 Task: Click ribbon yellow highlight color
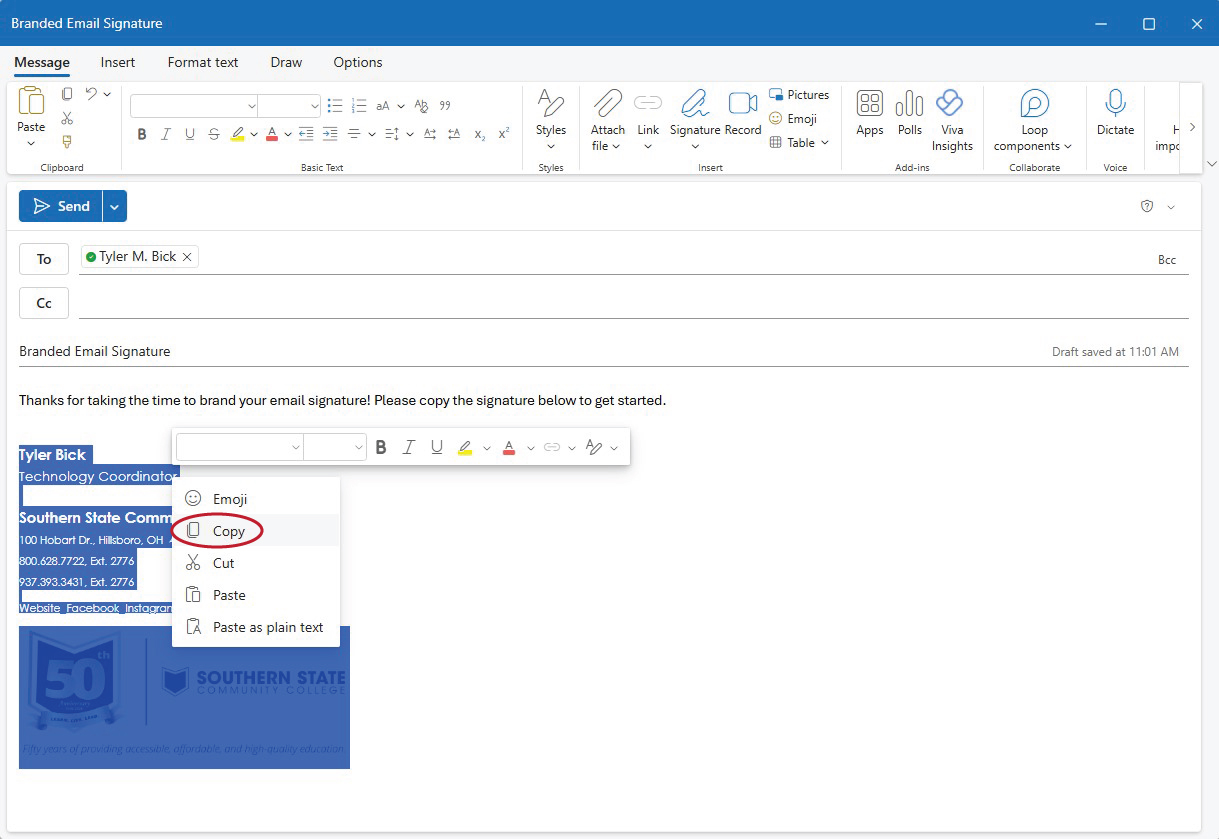pyautogui.click(x=238, y=134)
